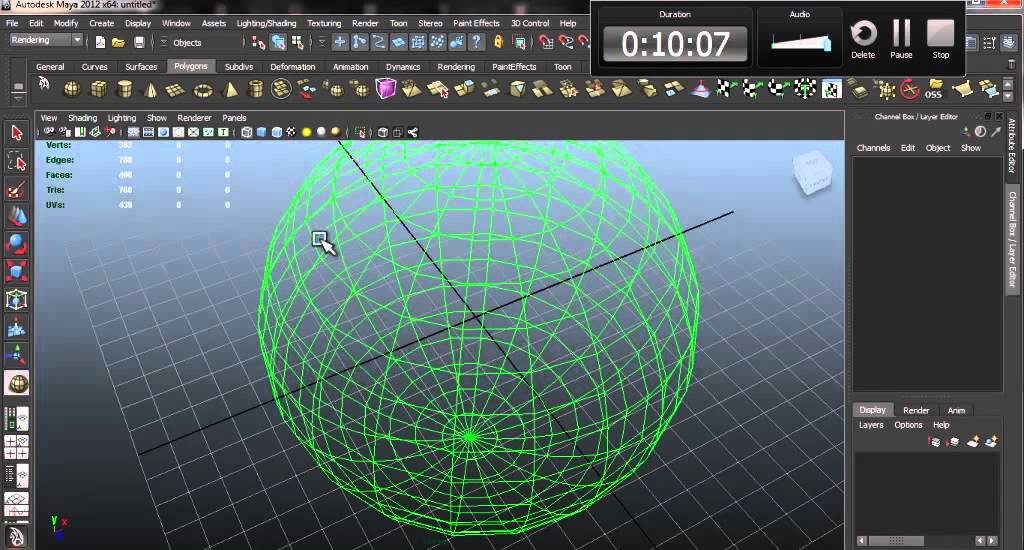
Task: Click the Polygon Sphere shelf icon
Action: (x=72, y=89)
